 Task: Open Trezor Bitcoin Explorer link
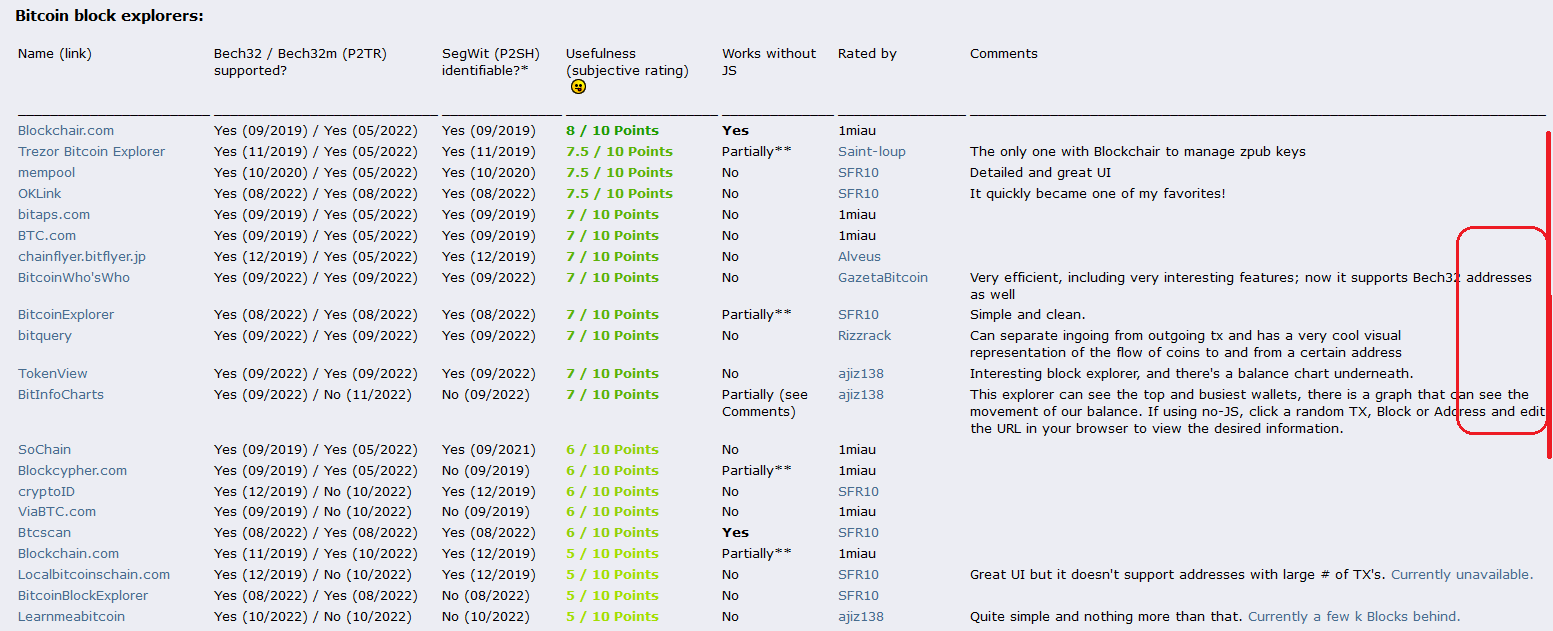91,151
